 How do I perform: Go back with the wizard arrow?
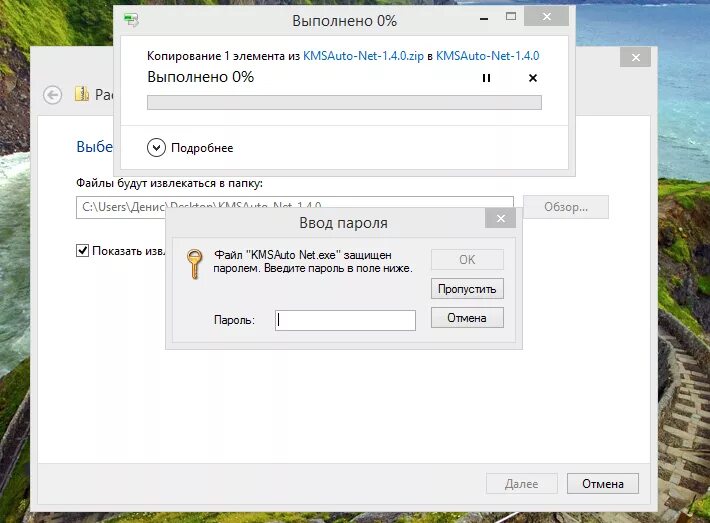point(53,95)
